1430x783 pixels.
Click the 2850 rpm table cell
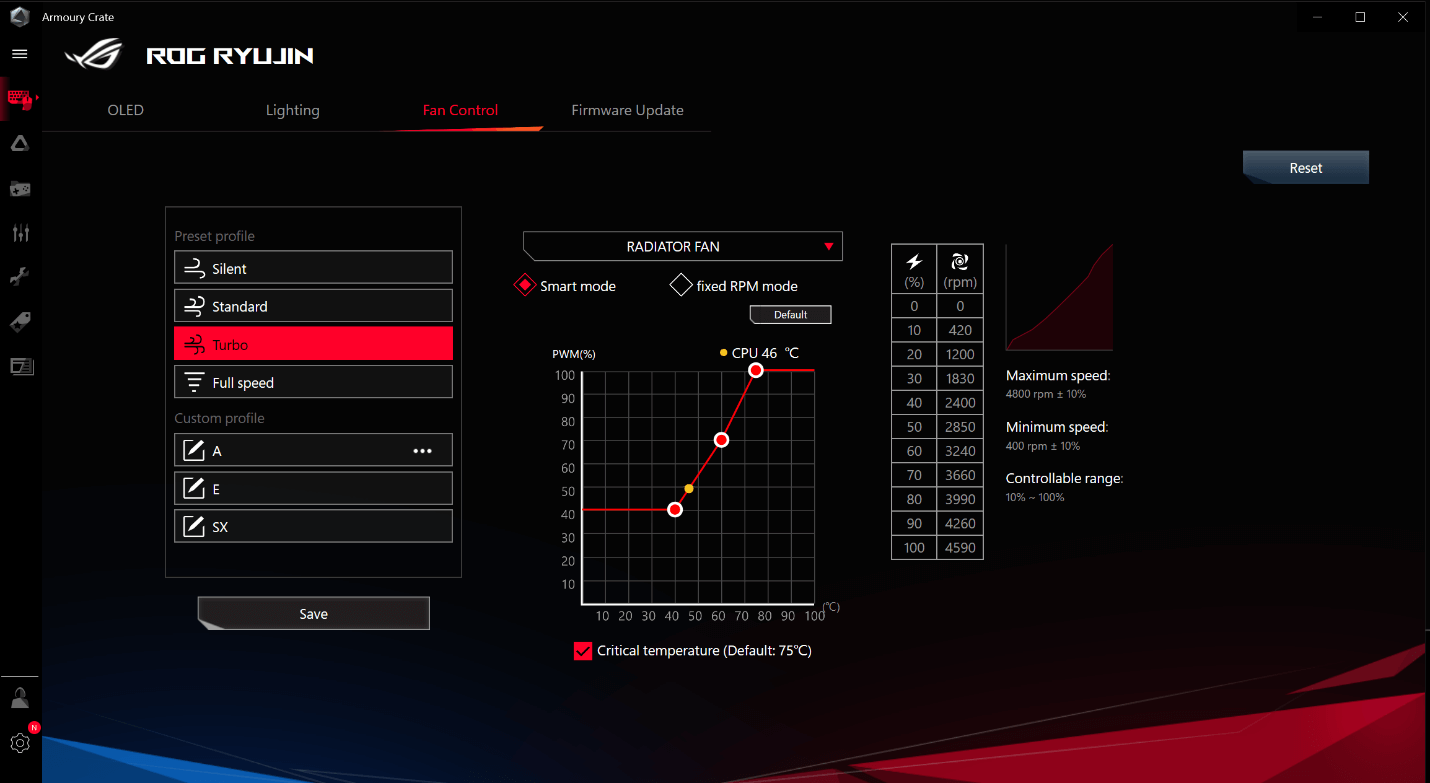[x=960, y=427]
